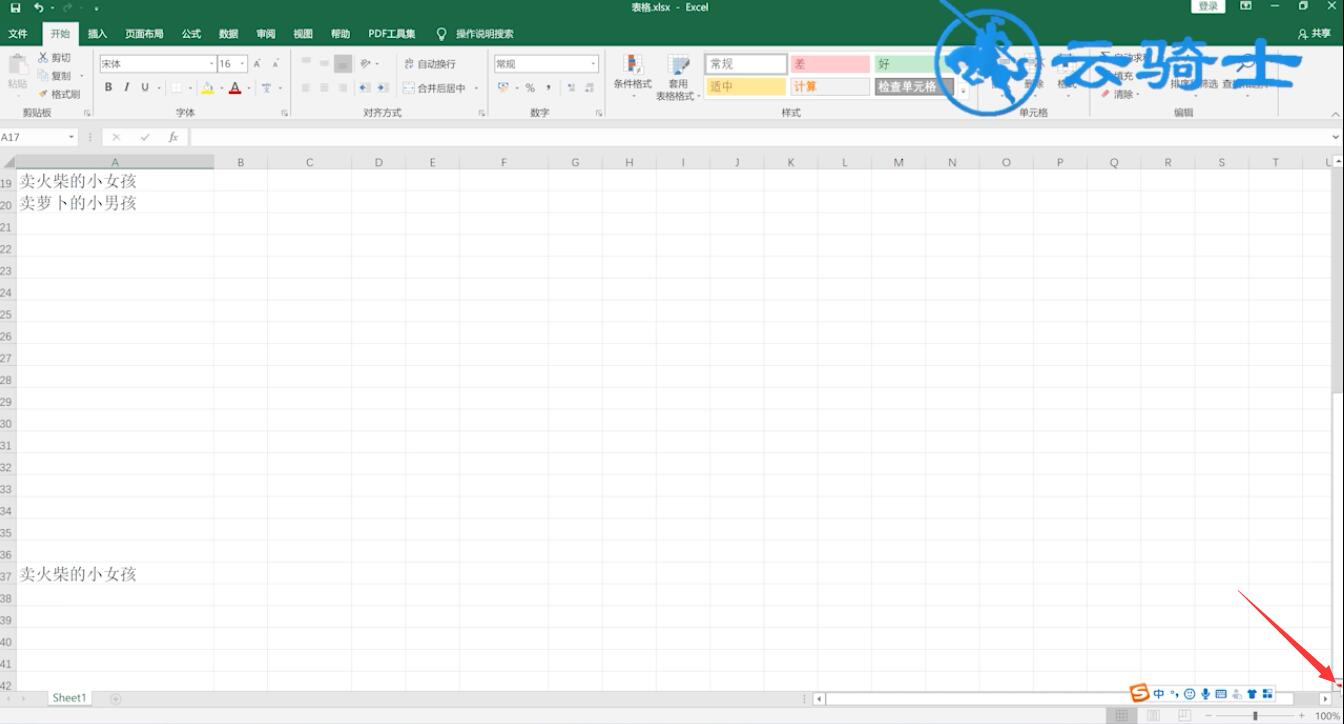This screenshot has width=1344, height=724.
Task: Increase the cell indent
Action: tap(382, 88)
